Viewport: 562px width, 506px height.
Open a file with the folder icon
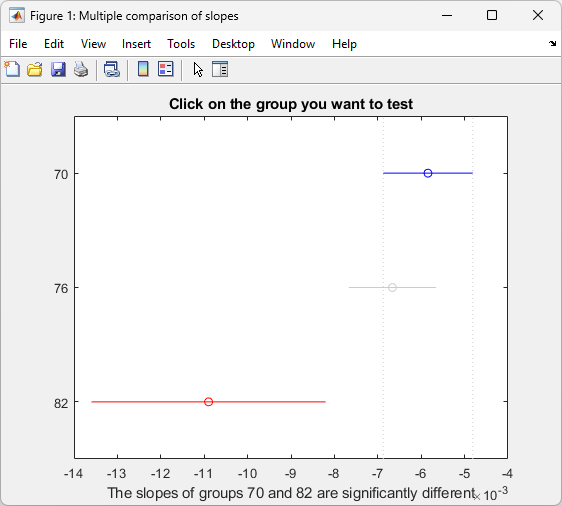coord(35,69)
